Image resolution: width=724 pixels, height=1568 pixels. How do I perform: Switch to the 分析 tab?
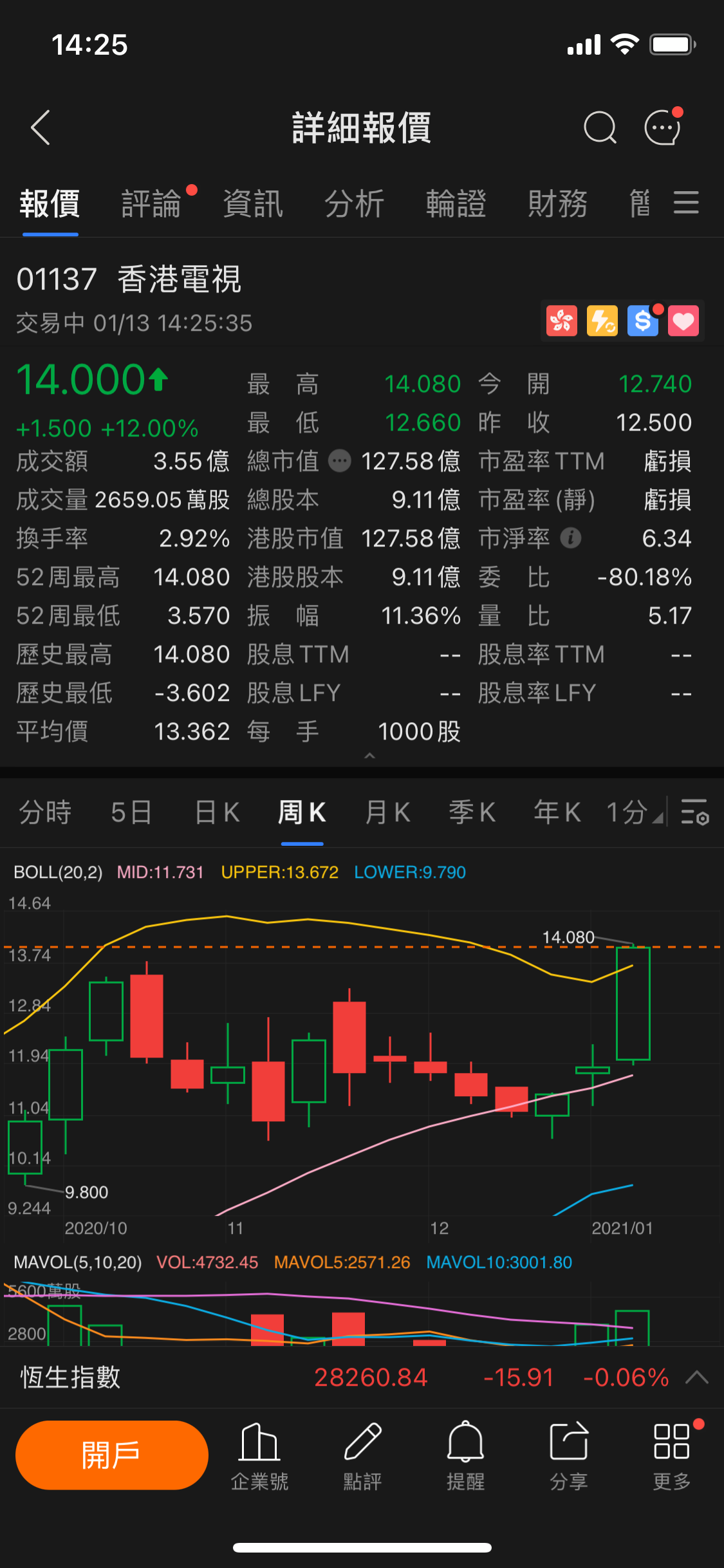[355, 203]
